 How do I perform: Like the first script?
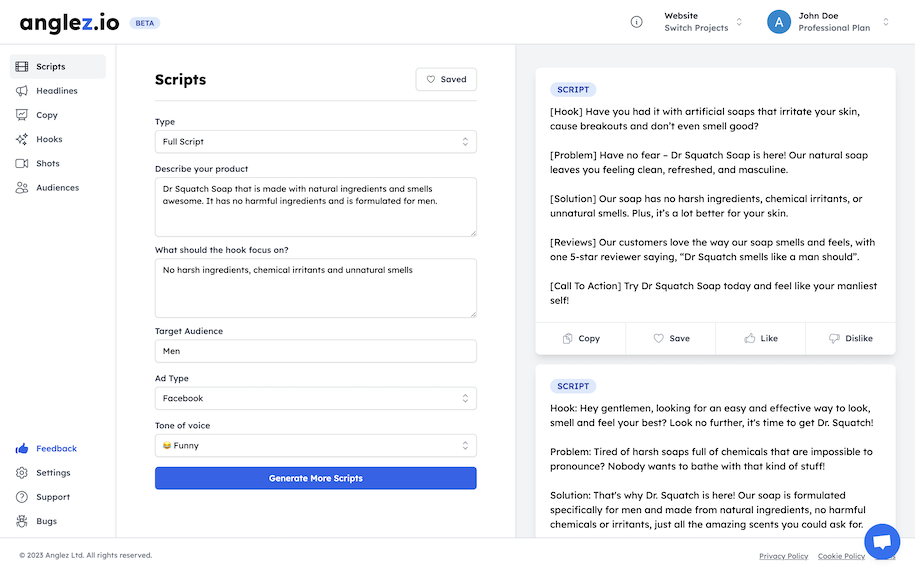point(760,339)
